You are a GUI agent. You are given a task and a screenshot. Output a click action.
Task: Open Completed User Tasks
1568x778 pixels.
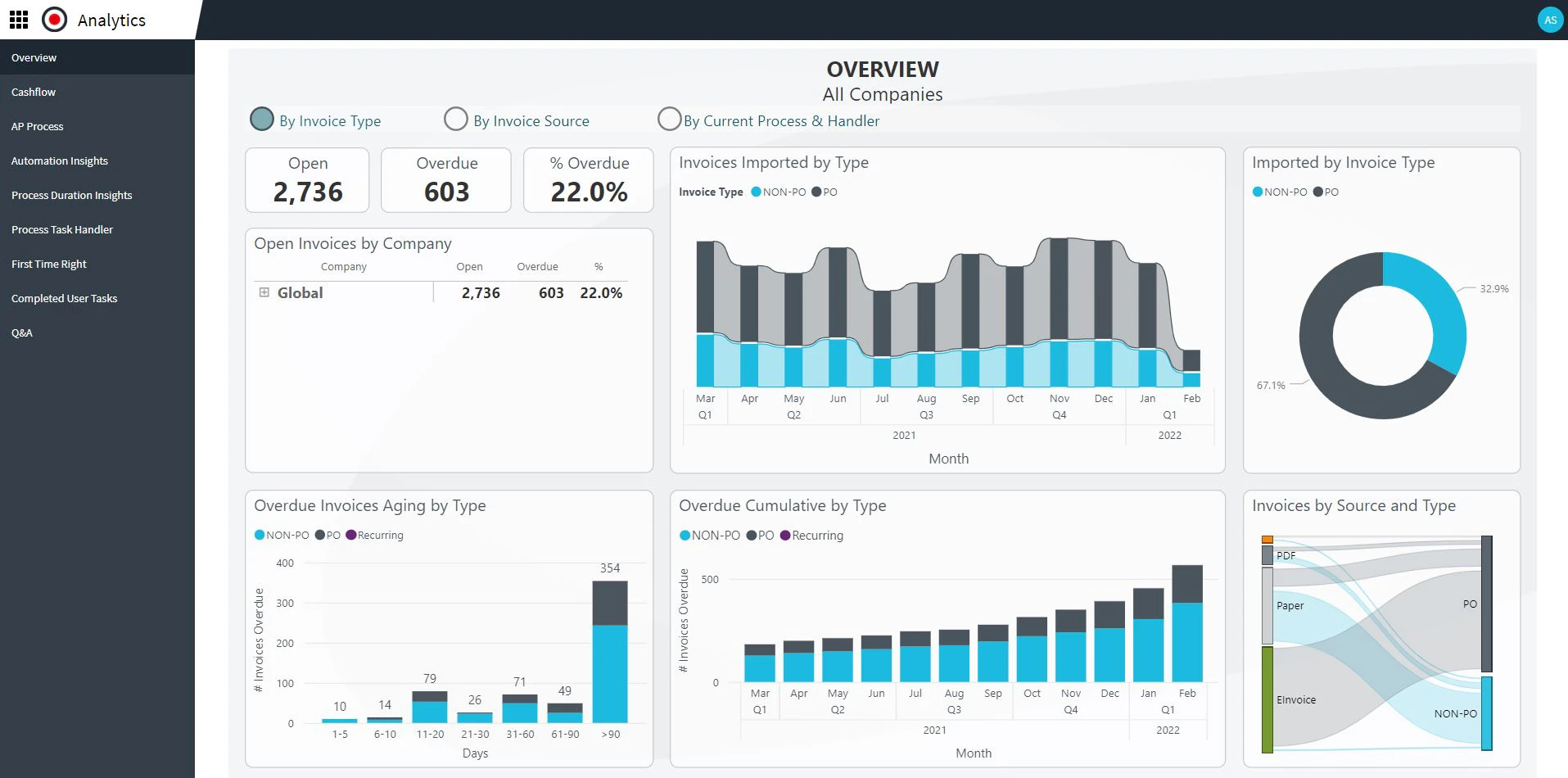point(65,298)
